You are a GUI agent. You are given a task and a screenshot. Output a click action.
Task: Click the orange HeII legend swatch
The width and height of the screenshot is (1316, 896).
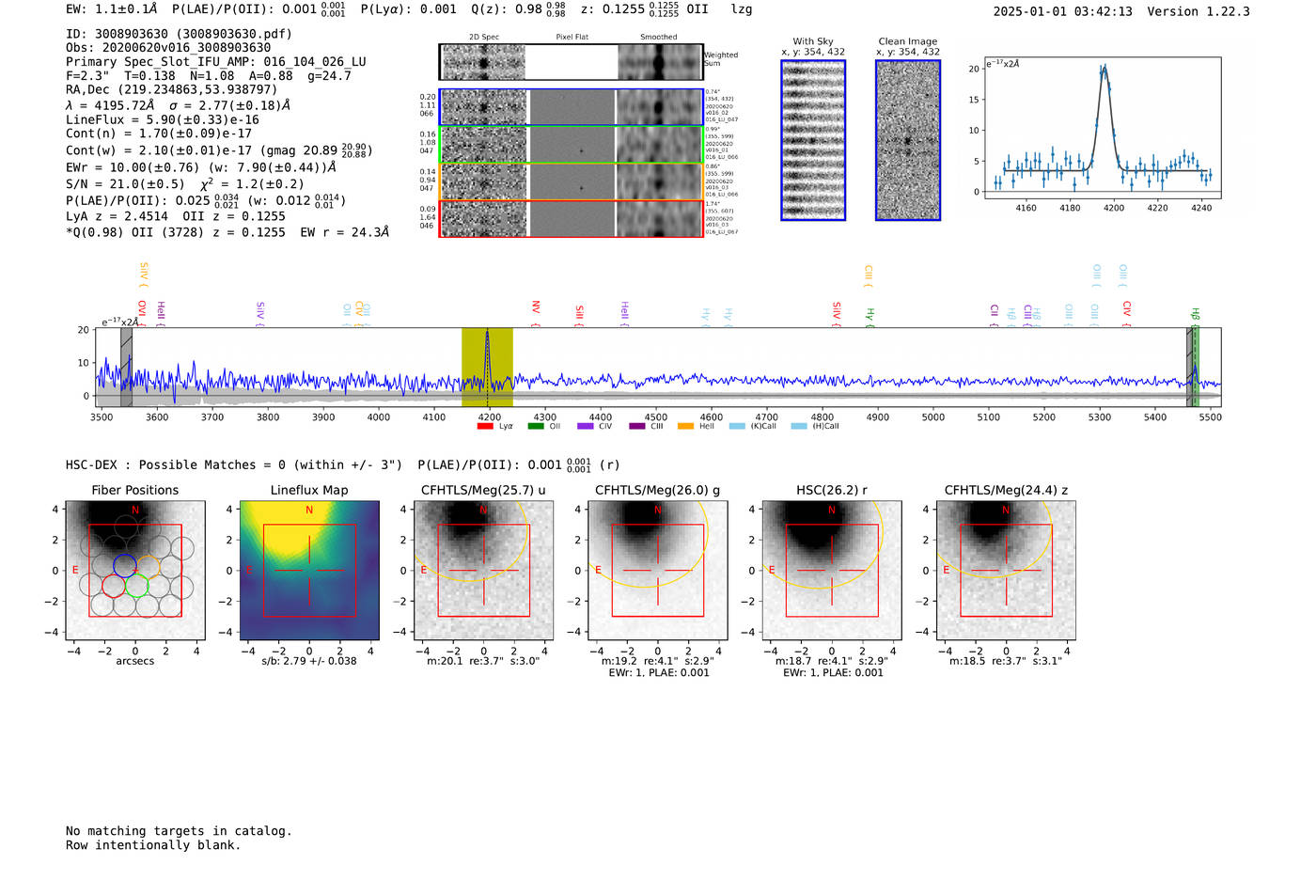tap(686, 426)
